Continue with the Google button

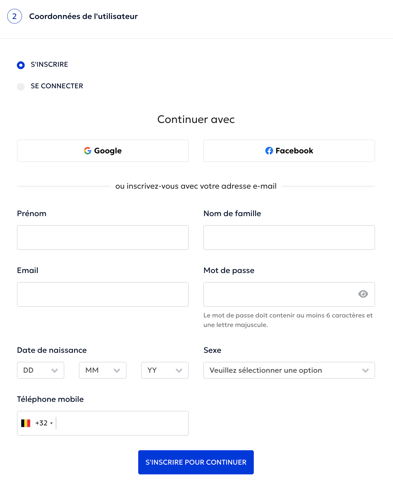point(103,151)
